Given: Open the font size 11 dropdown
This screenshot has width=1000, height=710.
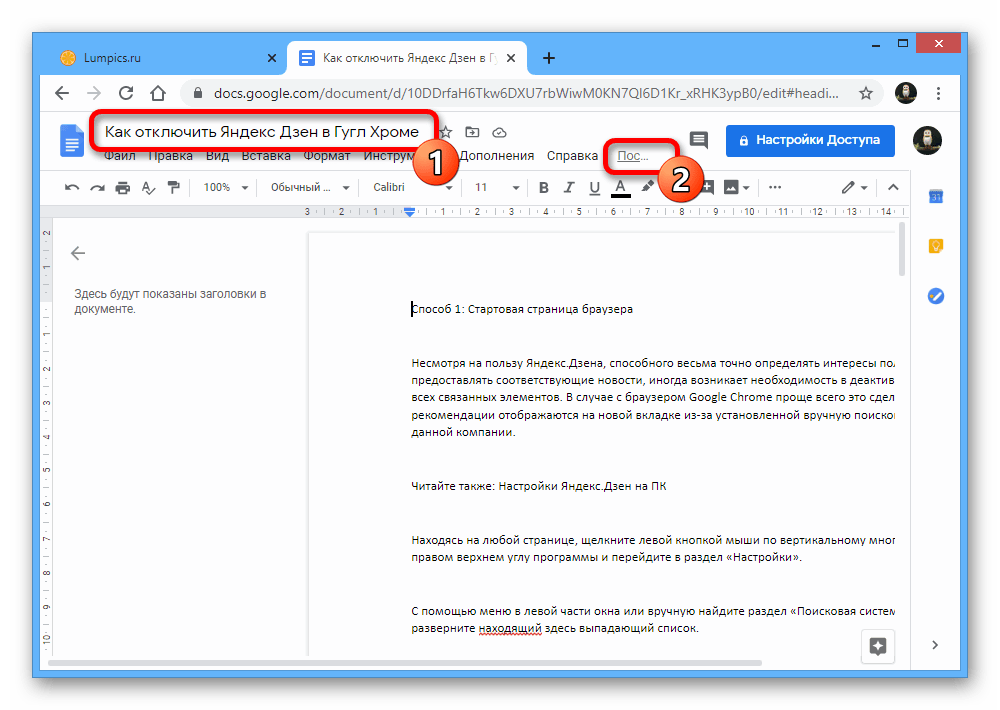Looking at the screenshot, I should coord(497,187).
